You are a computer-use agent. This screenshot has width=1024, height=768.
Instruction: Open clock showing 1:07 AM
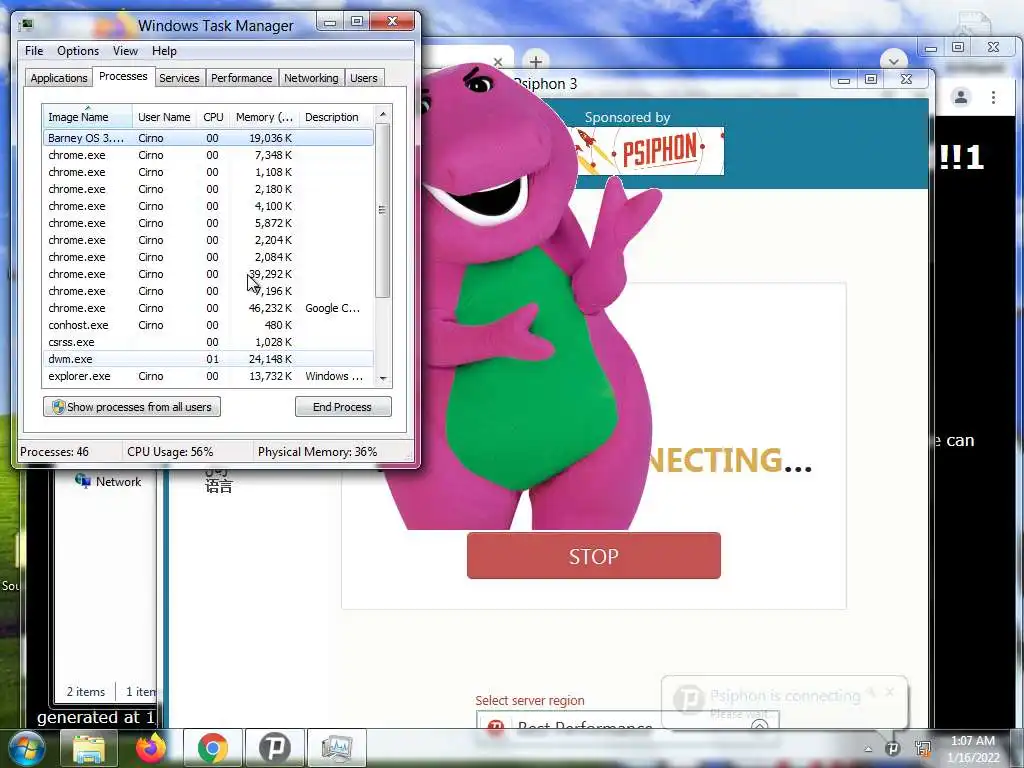point(974,749)
